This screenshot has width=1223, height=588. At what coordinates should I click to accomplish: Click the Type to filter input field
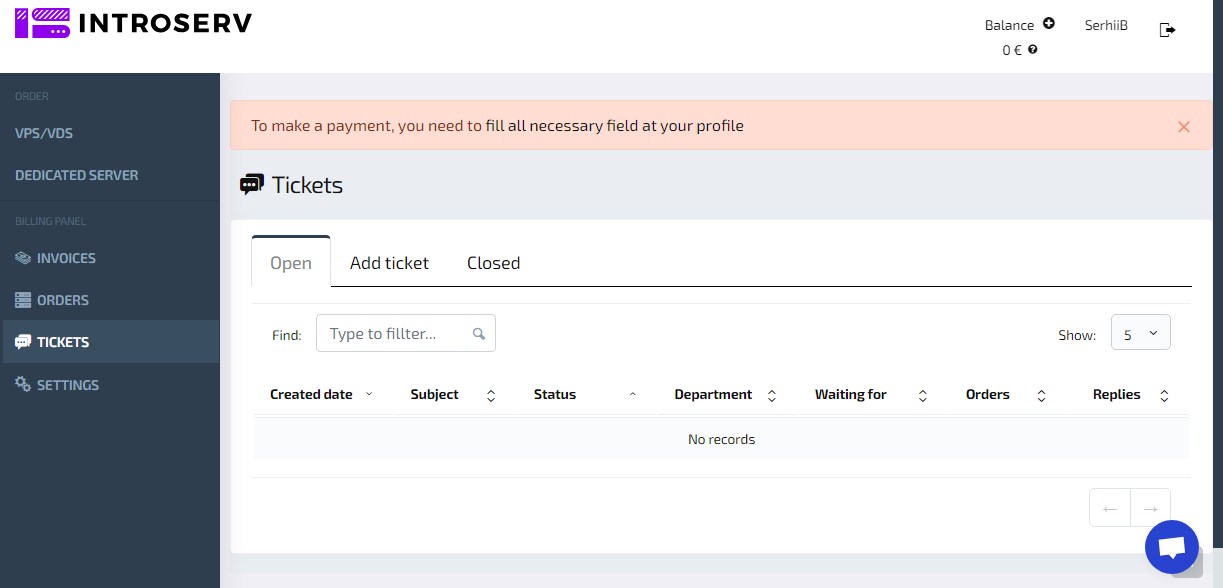(x=395, y=334)
